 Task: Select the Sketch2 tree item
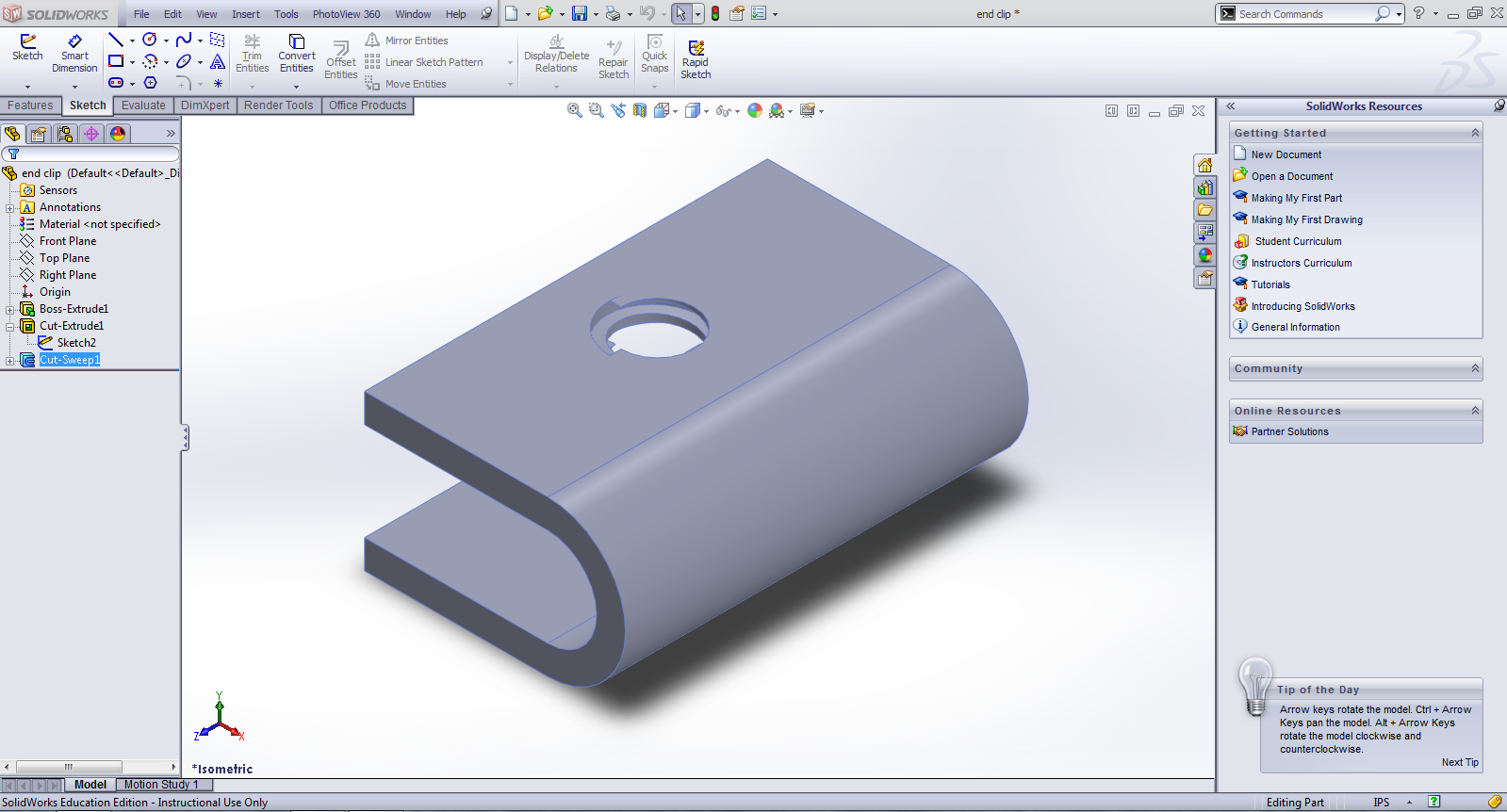[x=76, y=343]
